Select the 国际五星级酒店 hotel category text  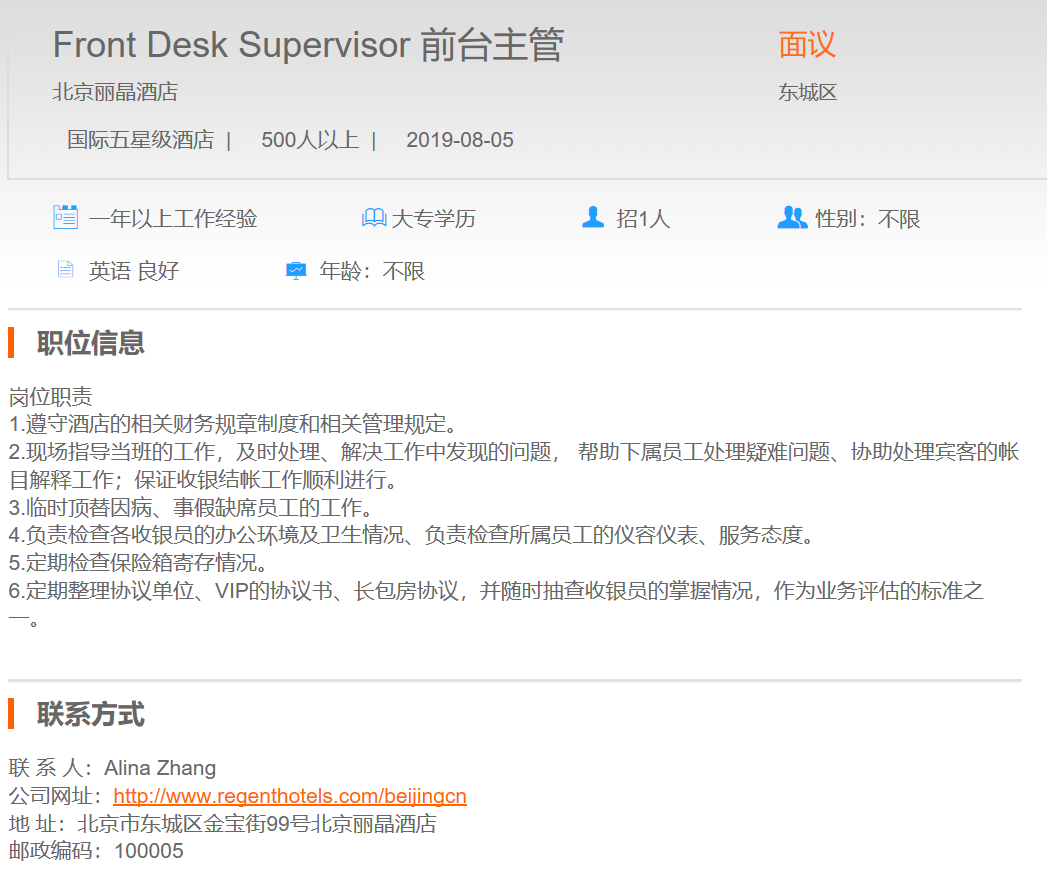tap(140, 140)
